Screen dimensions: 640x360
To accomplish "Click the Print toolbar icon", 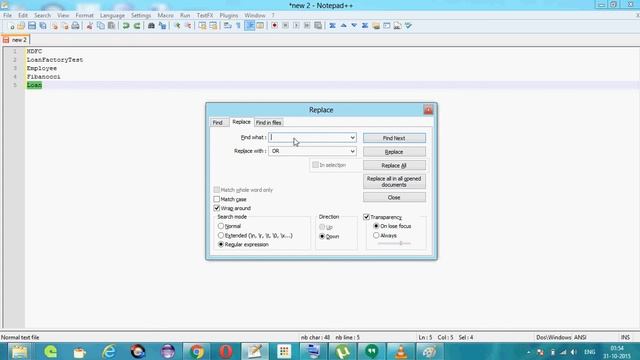I will (x=76, y=26).
